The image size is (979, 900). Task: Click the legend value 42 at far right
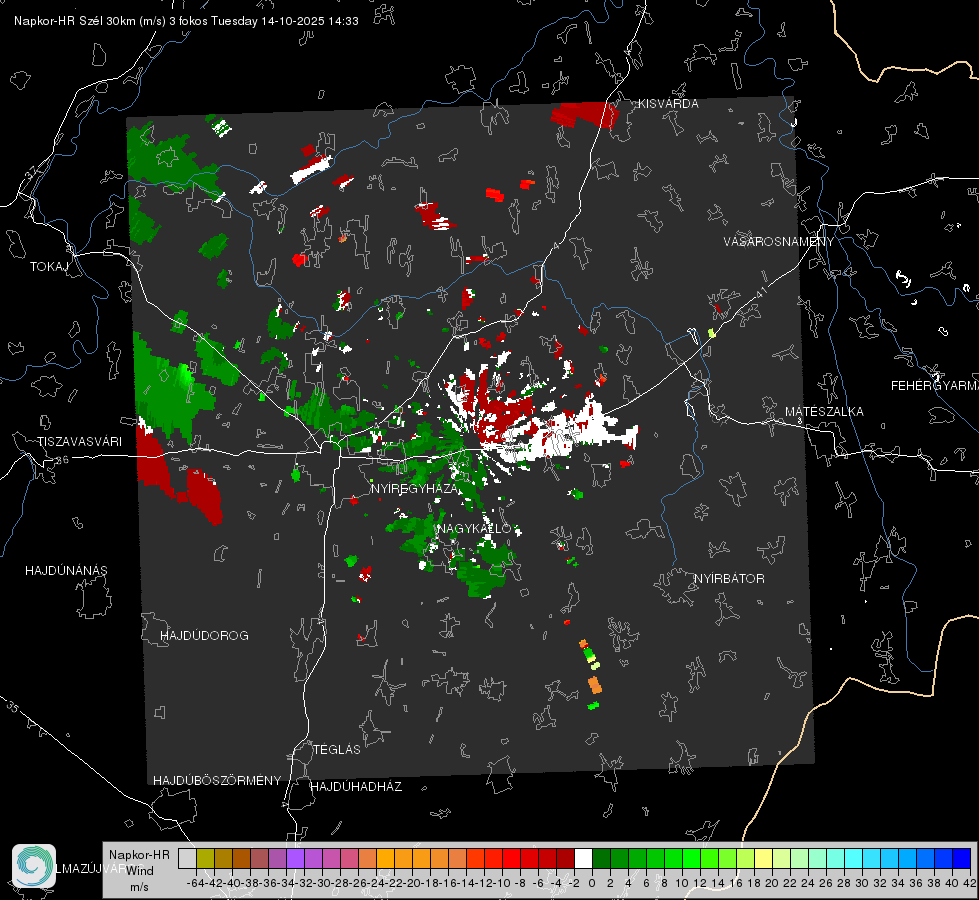click(x=969, y=883)
